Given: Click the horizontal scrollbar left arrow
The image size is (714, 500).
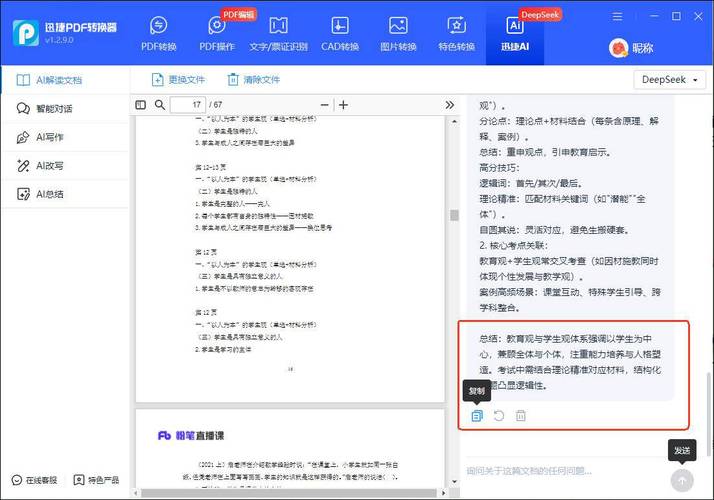Looking at the screenshot, I should (x=136, y=493).
